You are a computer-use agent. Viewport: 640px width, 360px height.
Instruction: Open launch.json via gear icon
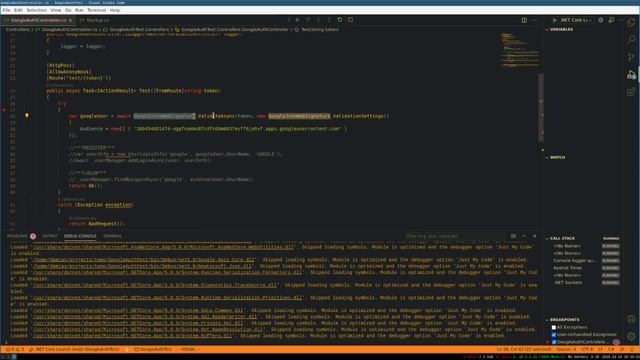(601, 20)
